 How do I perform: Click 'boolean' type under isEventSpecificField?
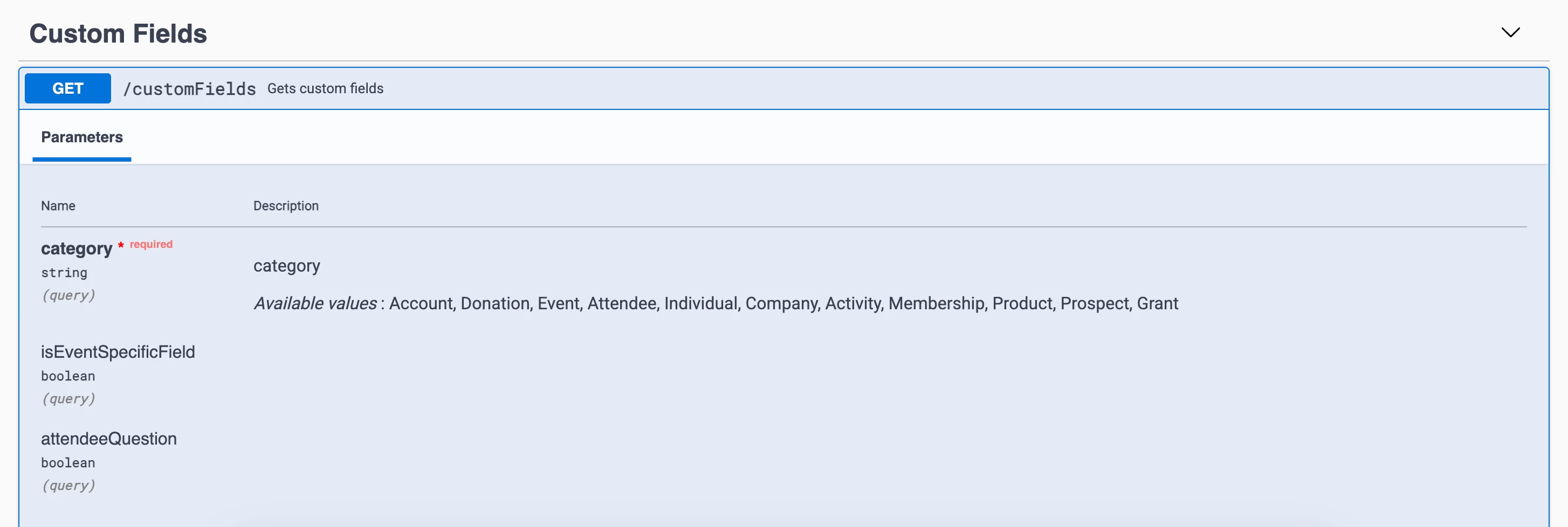click(68, 376)
